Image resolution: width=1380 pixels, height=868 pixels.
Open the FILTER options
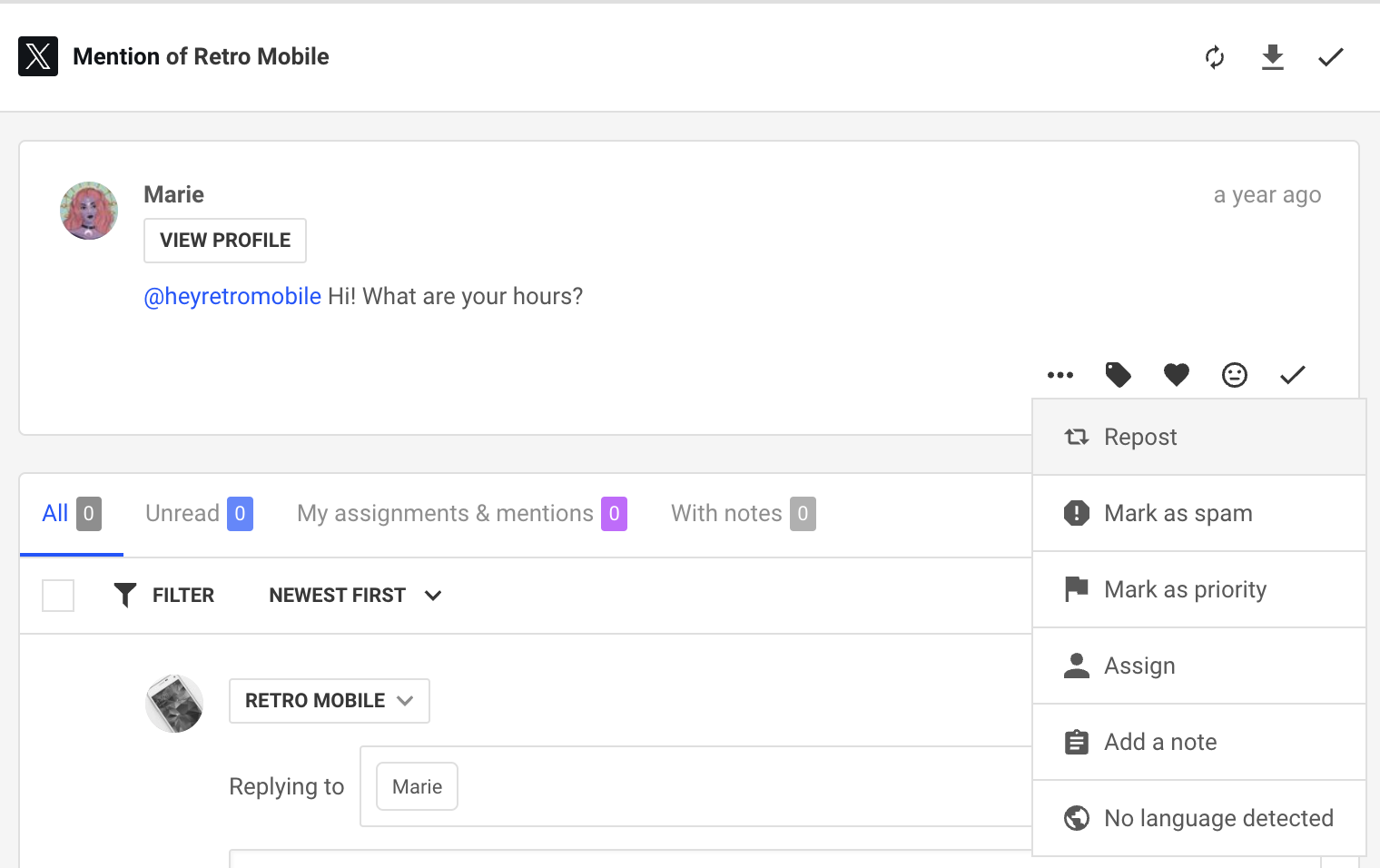click(x=164, y=596)
